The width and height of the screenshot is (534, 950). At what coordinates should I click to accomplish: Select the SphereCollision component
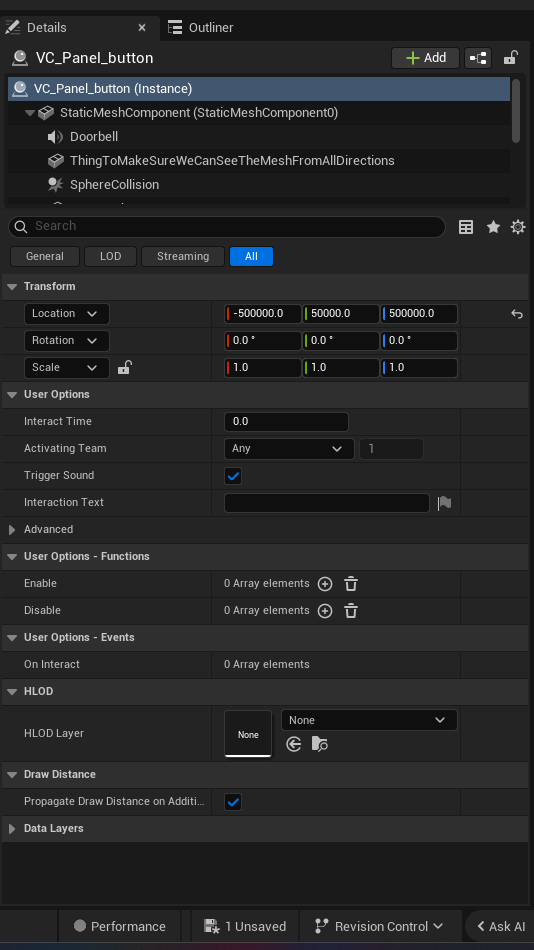(x=115, y=185)
